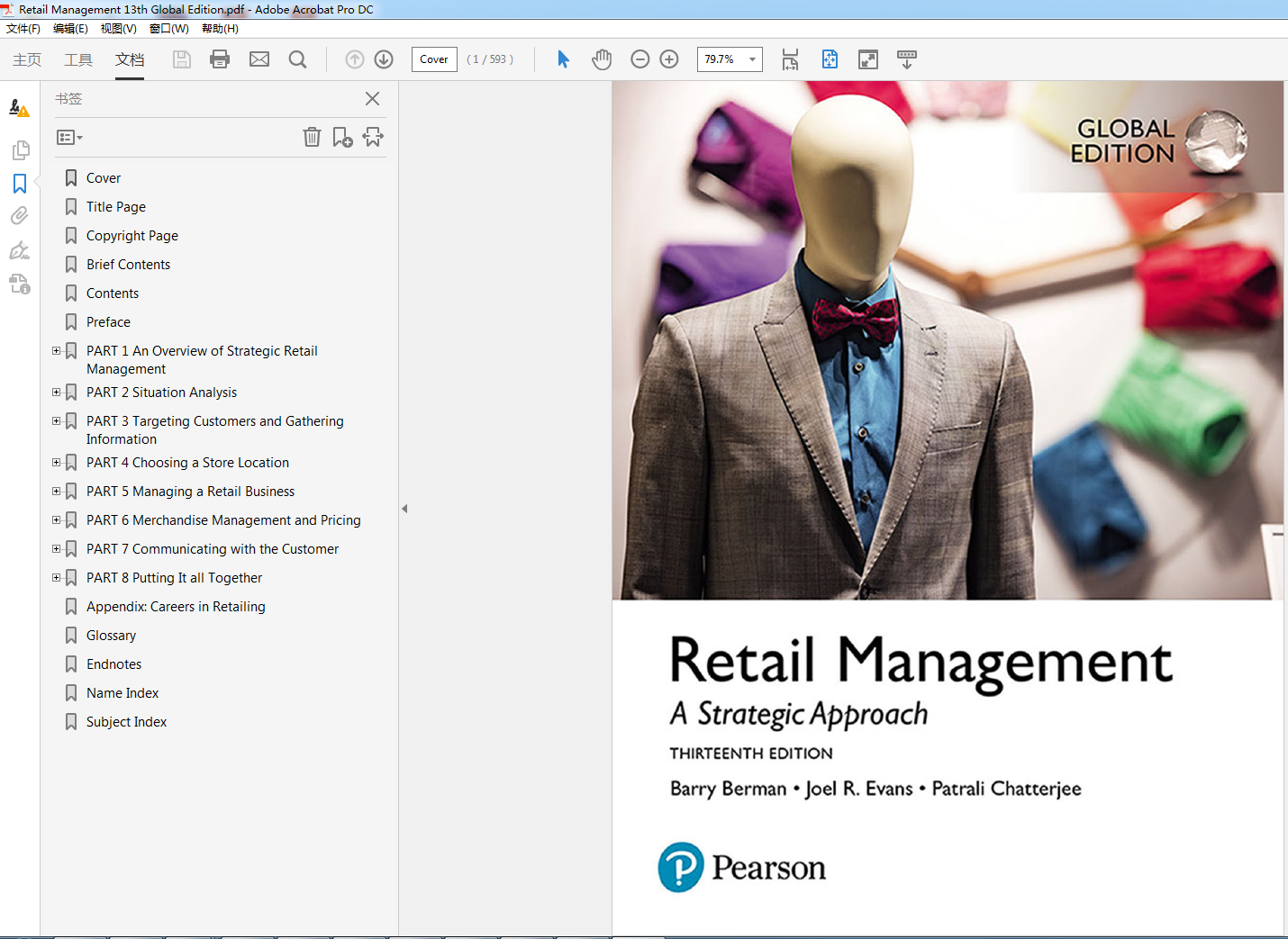Fit one full page icon
The image size is (1288, 939).
coord(830,59)
